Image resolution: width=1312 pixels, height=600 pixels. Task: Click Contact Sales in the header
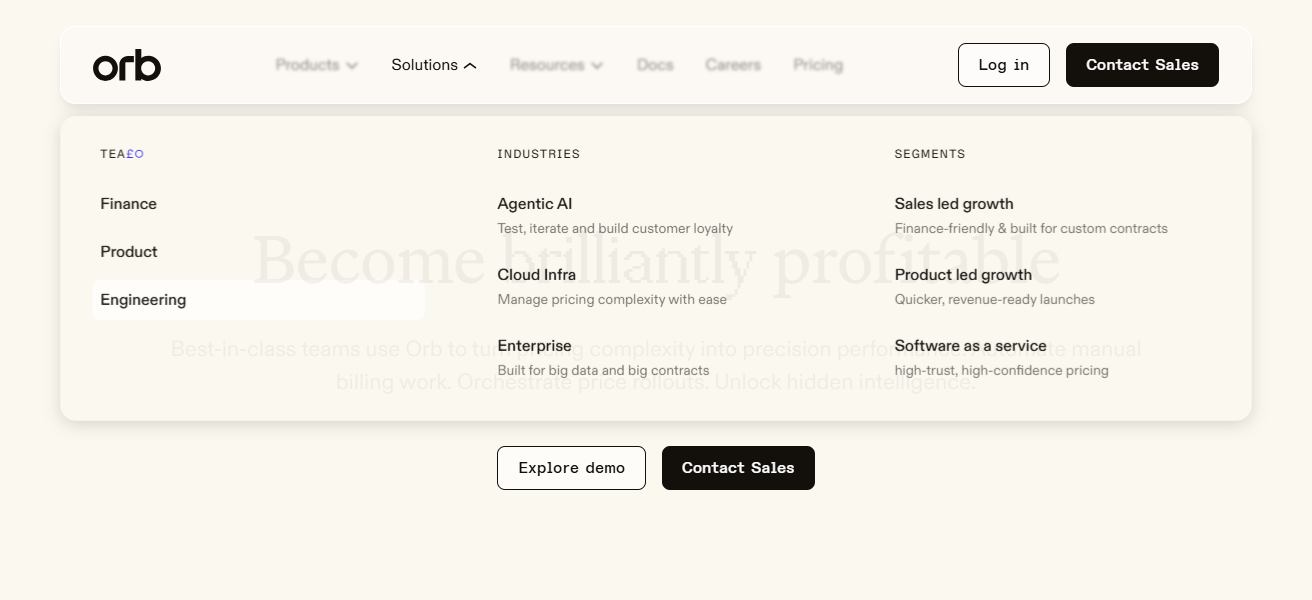(1142, 65)
